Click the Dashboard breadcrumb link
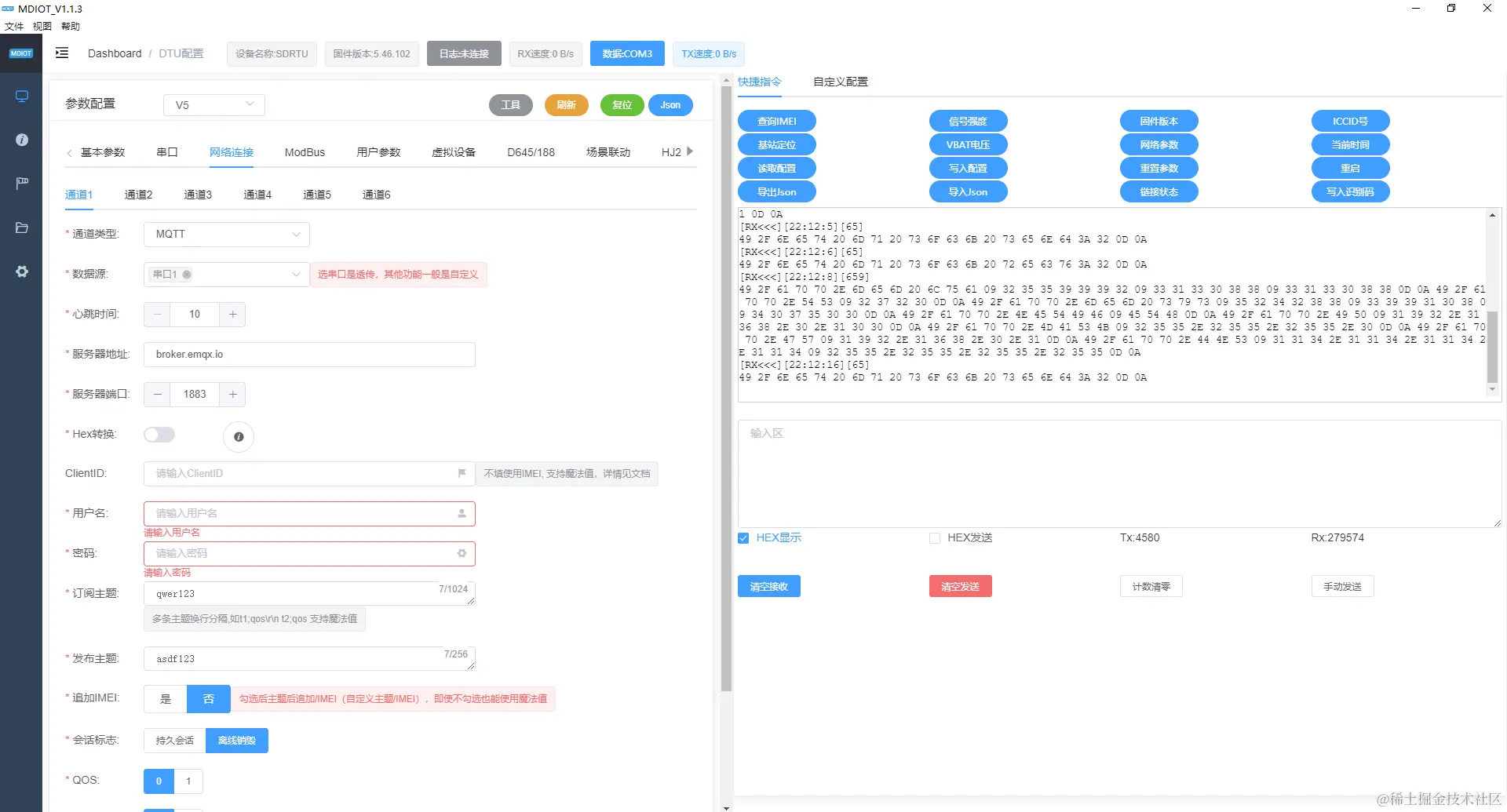Screen dimensions: 1507x812 [115, 53]
